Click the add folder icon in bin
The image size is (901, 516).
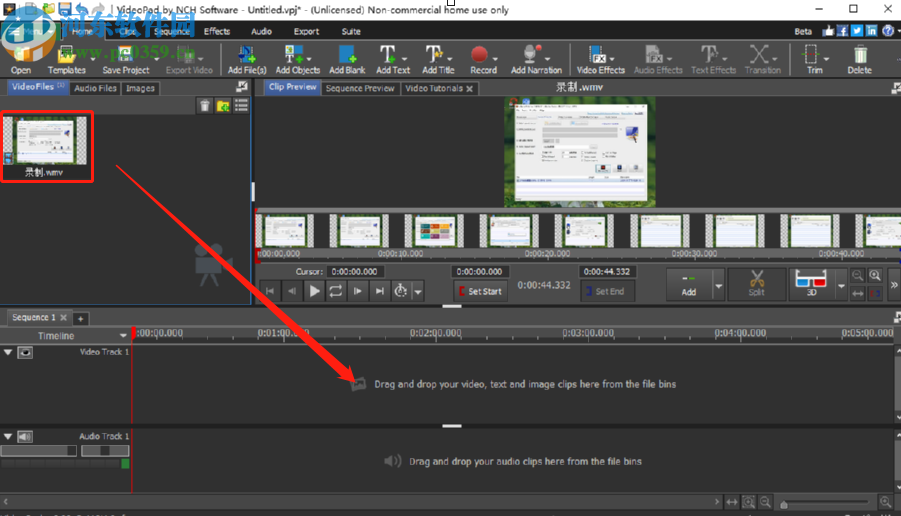click(x=223, y=105)
